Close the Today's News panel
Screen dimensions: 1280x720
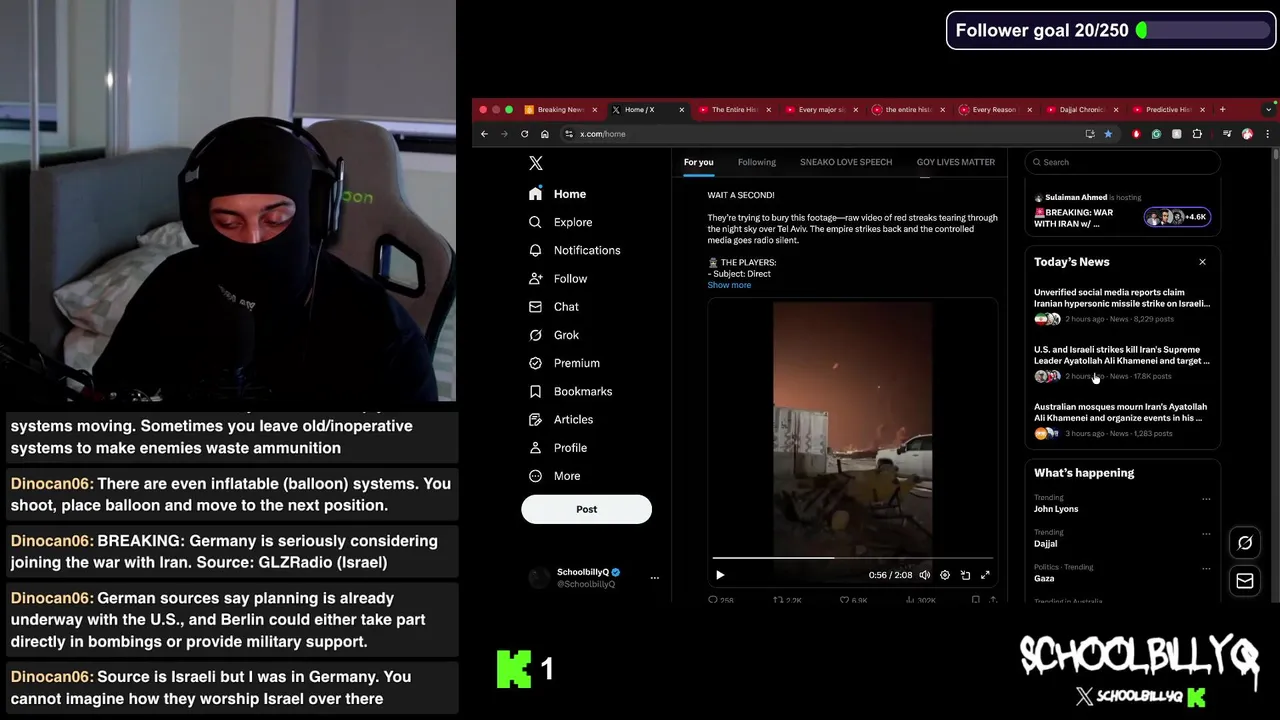[1202, 262]
